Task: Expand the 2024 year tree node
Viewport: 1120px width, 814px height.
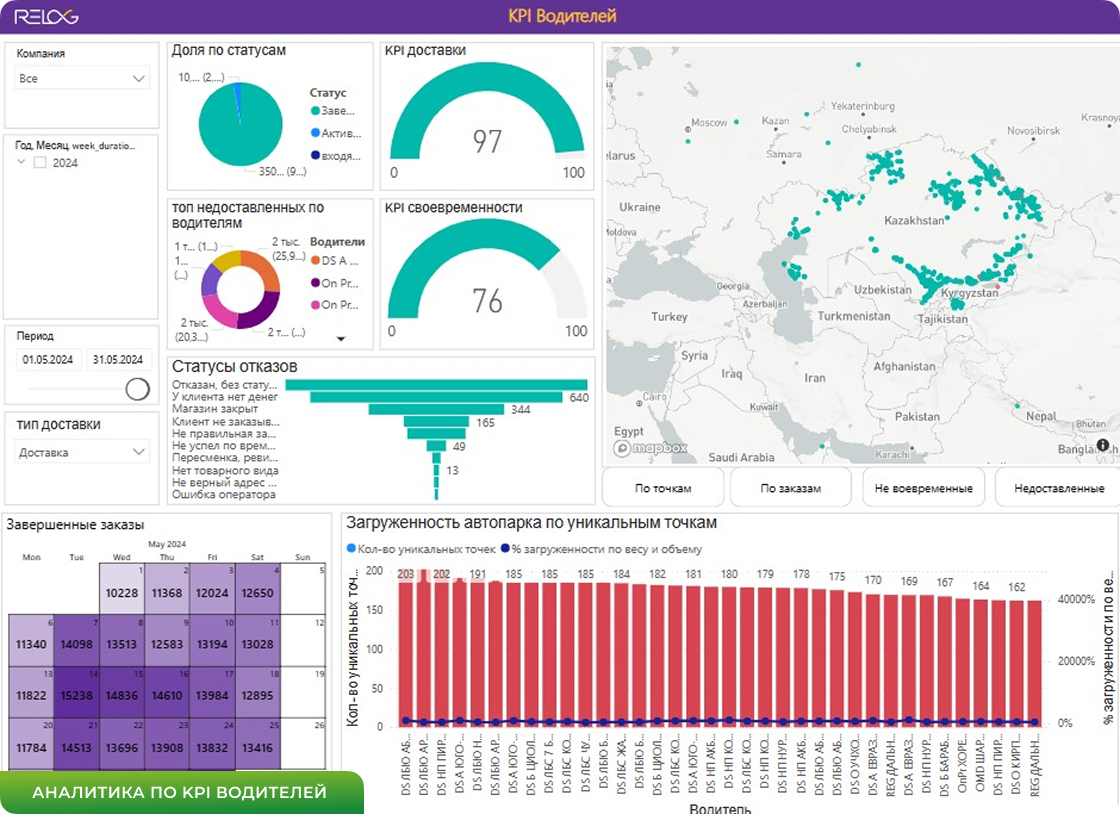Action: click(21, 162)
